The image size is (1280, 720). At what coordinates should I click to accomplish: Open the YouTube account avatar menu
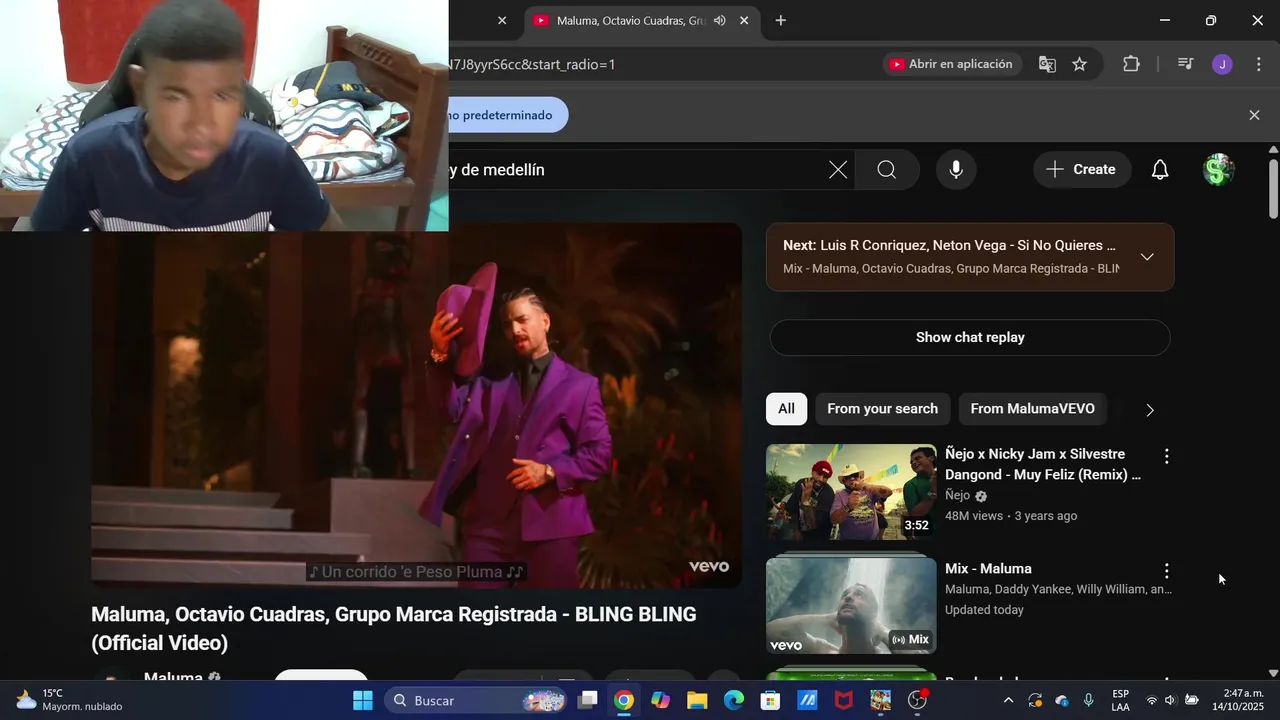(1217, 170)
